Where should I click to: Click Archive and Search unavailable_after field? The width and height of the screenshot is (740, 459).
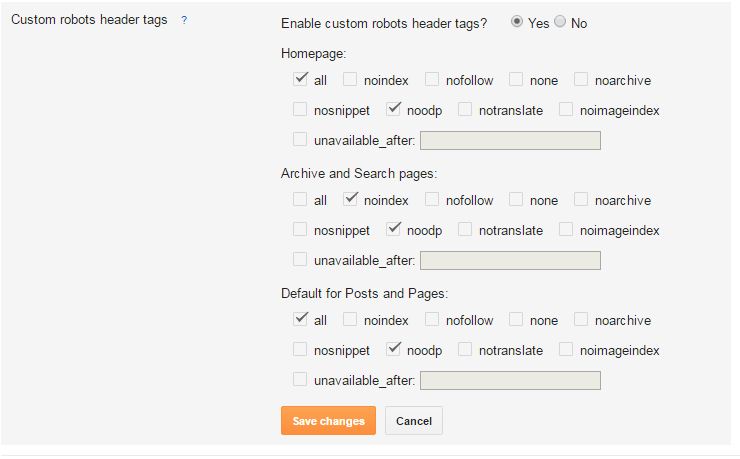coord(510,260)
